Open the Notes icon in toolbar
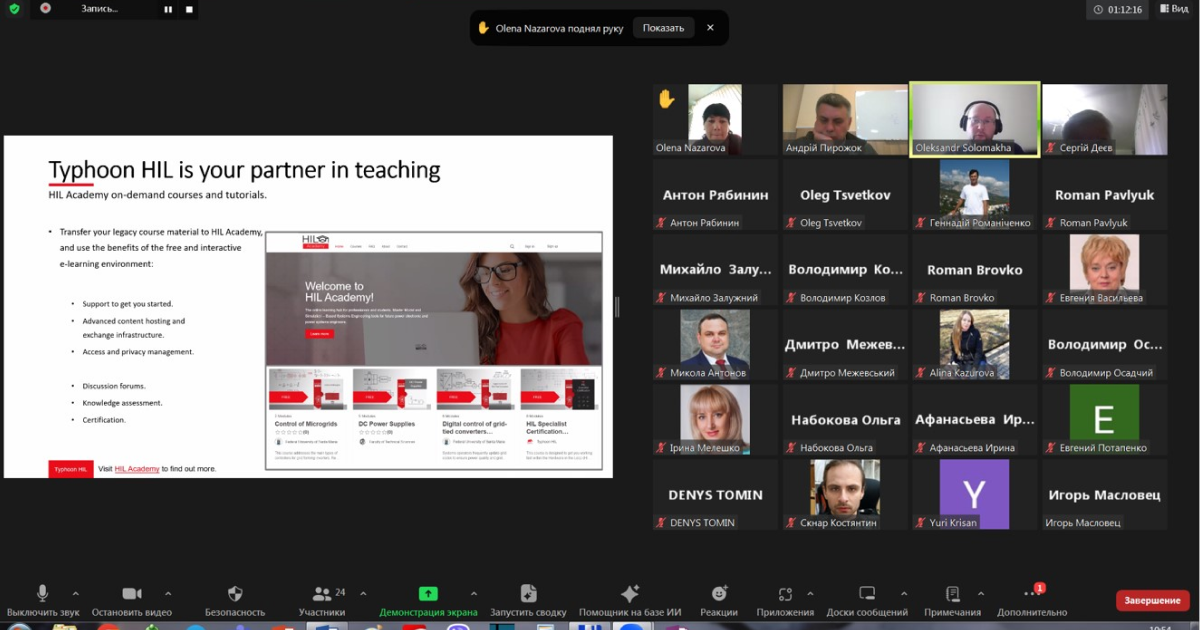 952,594
